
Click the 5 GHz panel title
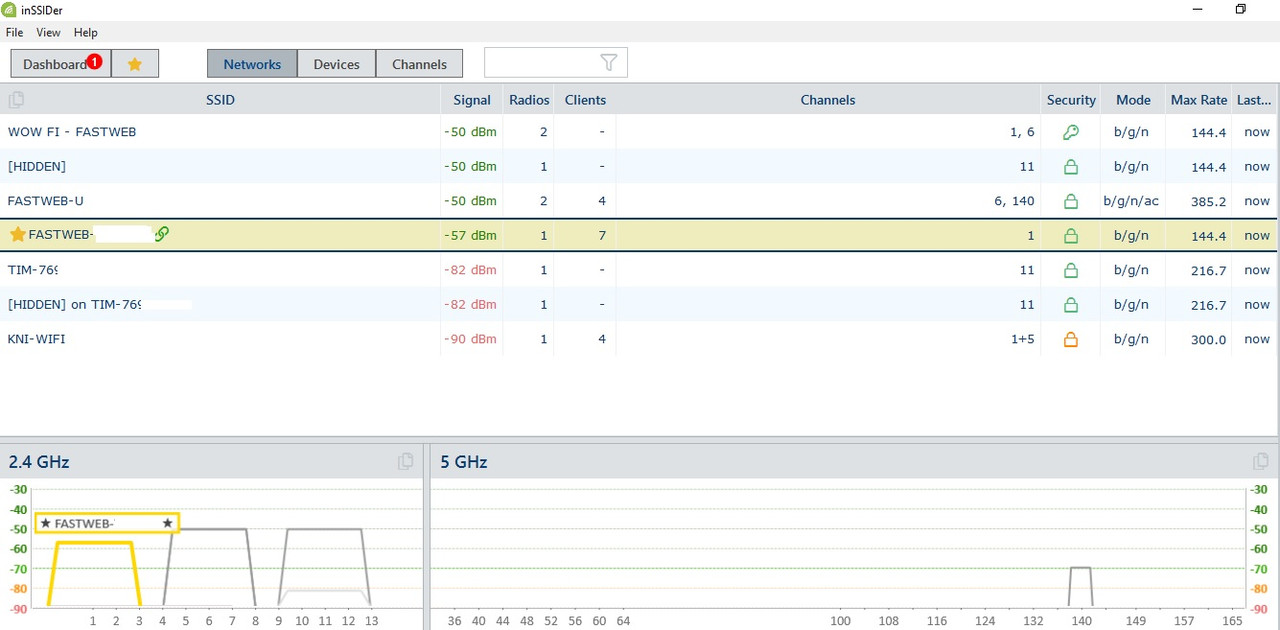coord(464,462)
